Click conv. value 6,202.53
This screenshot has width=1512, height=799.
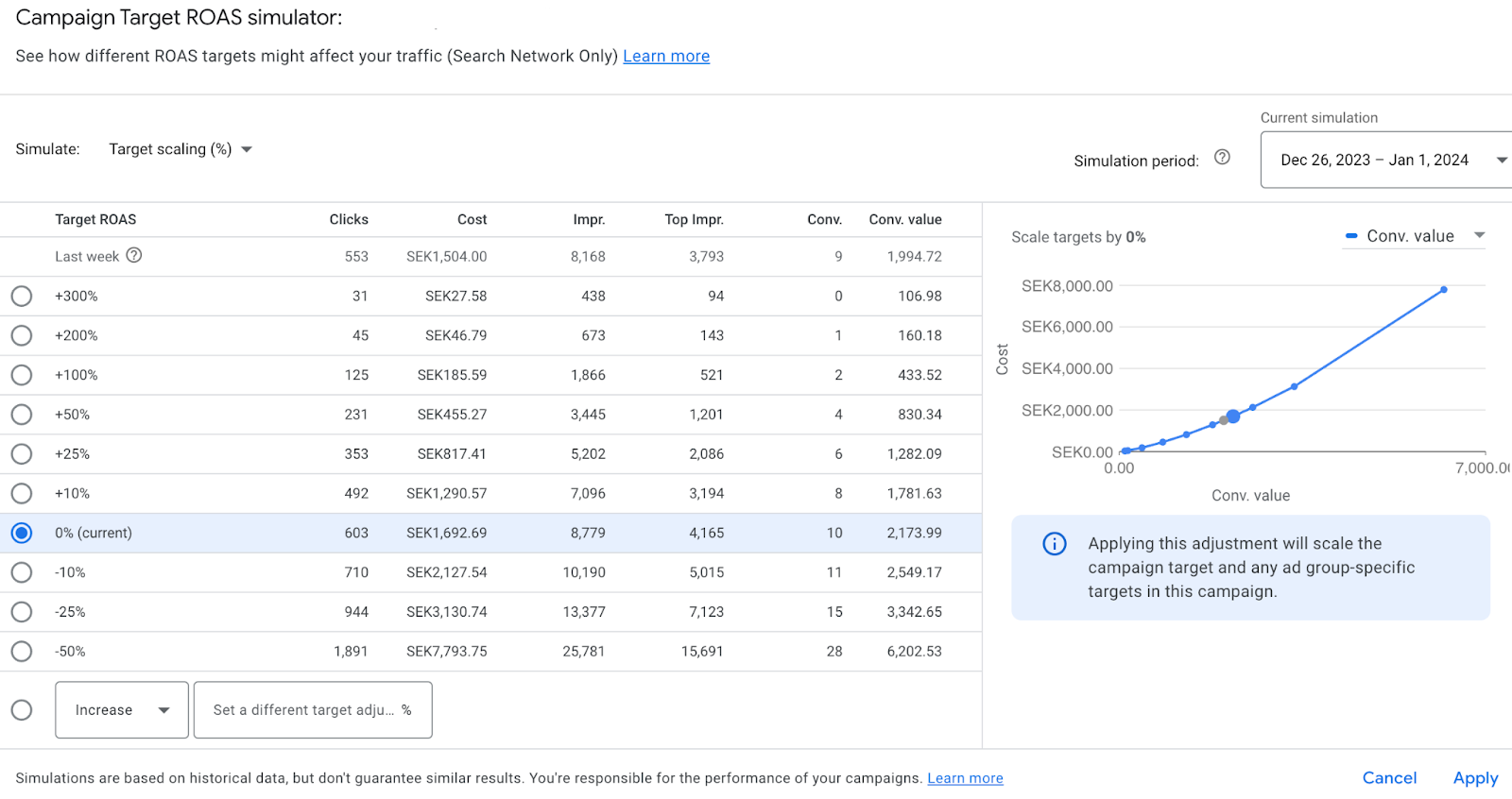tap(914, 652)
